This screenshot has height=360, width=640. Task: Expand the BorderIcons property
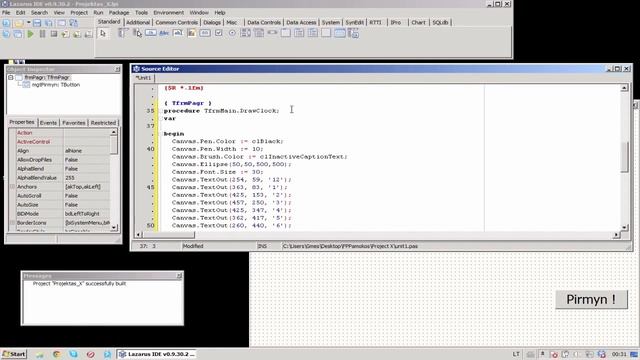click(12, 222)
